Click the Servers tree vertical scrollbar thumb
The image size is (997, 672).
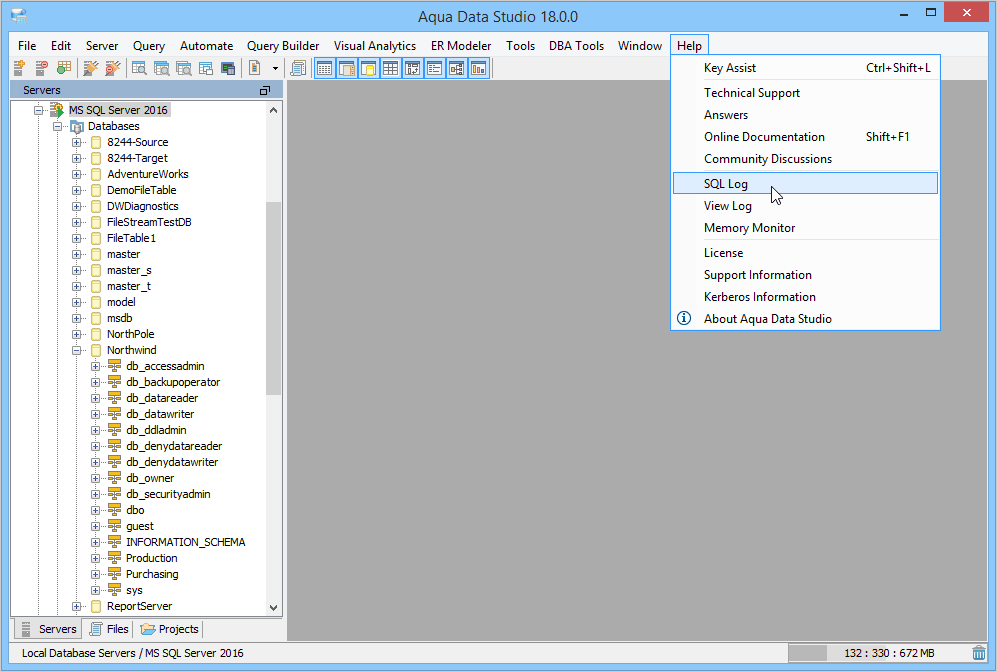[x=273, y=298]
